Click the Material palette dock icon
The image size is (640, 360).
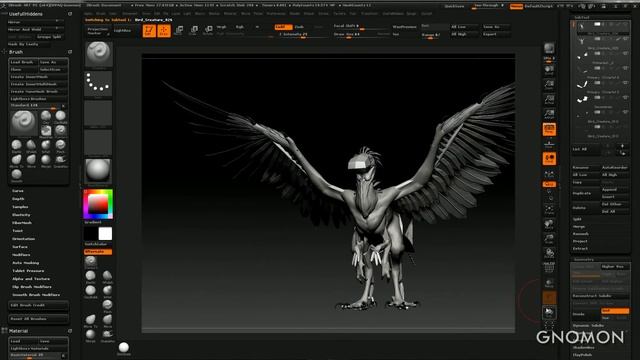pos(70,331)
